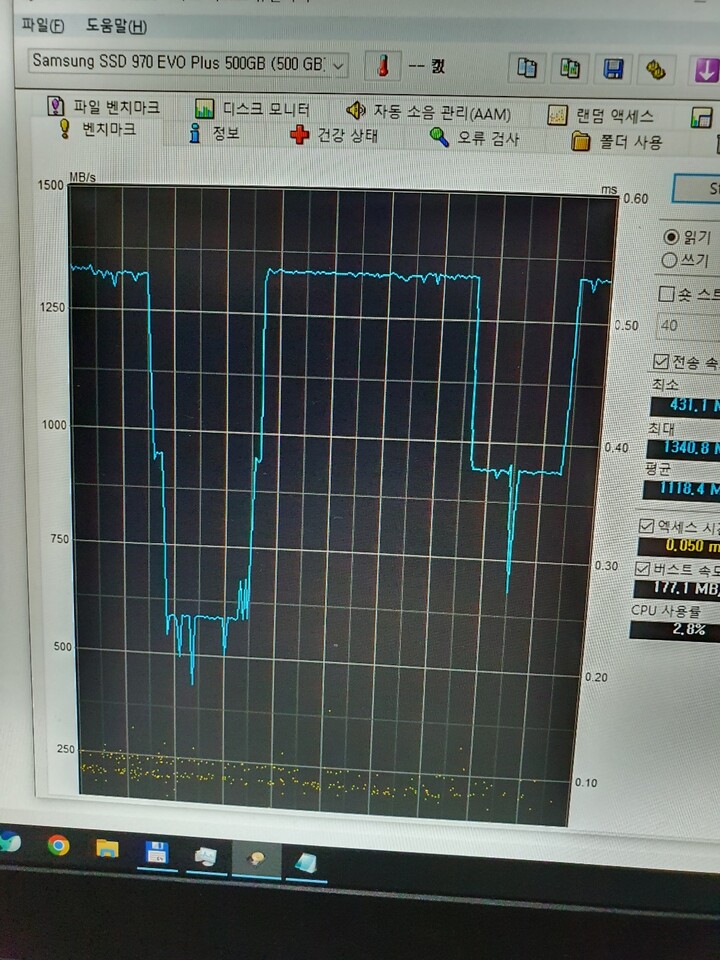Image resolution: width=720 pixels, height=960 pixels.
Task: Click the minimum value 431.1
Action: tap(685, 405)
